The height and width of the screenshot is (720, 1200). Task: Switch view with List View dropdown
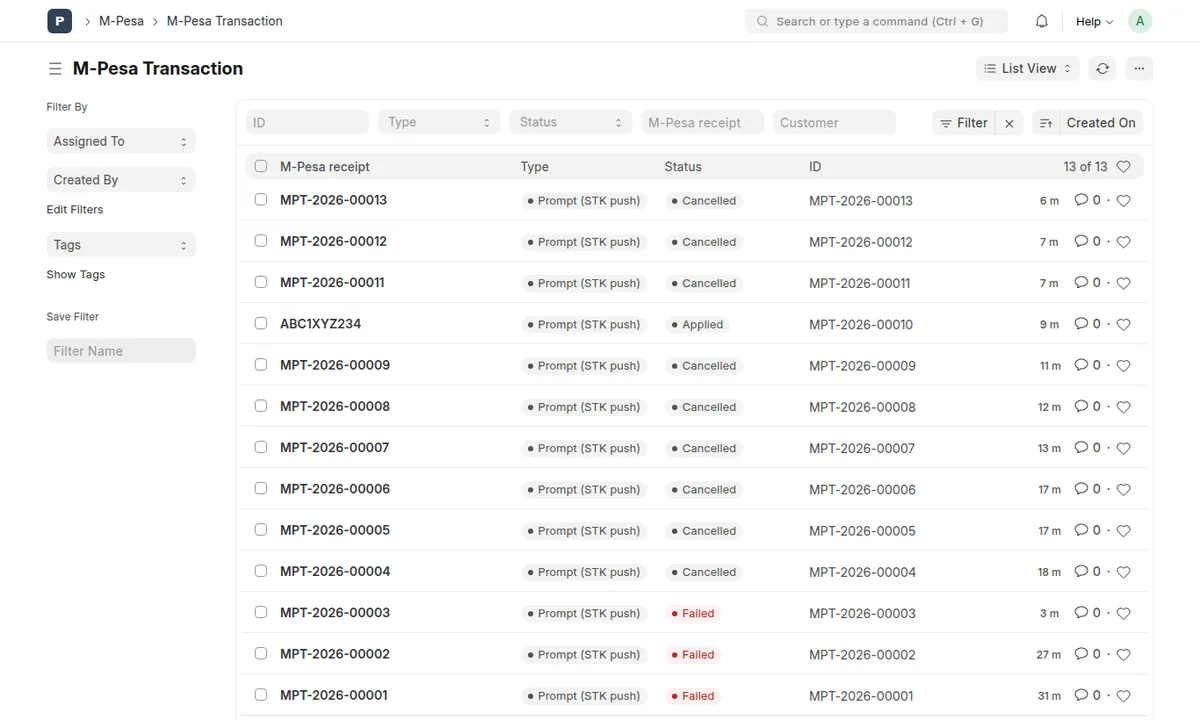1027,68
